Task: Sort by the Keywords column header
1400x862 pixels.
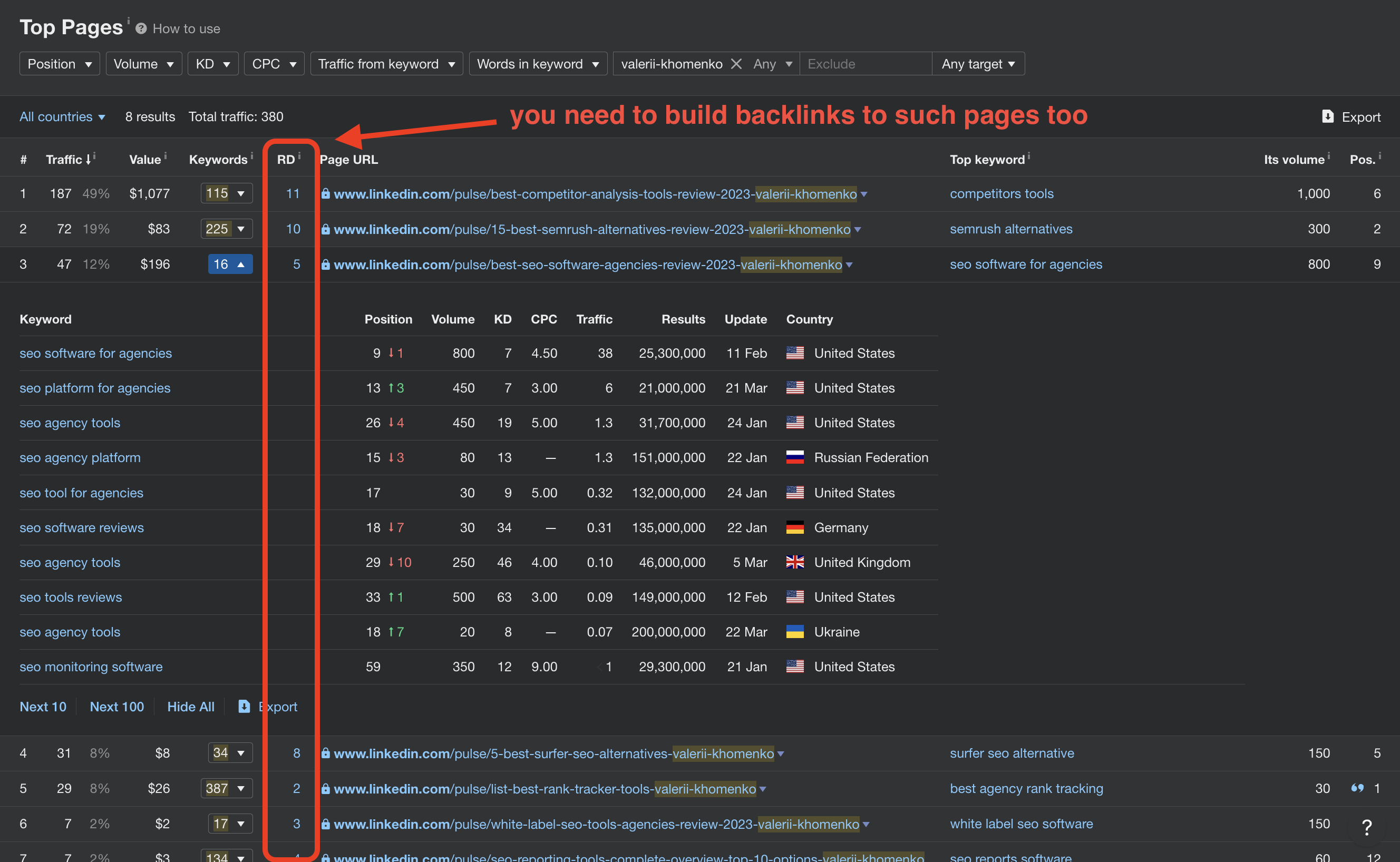Action: (x=218, y=160)
